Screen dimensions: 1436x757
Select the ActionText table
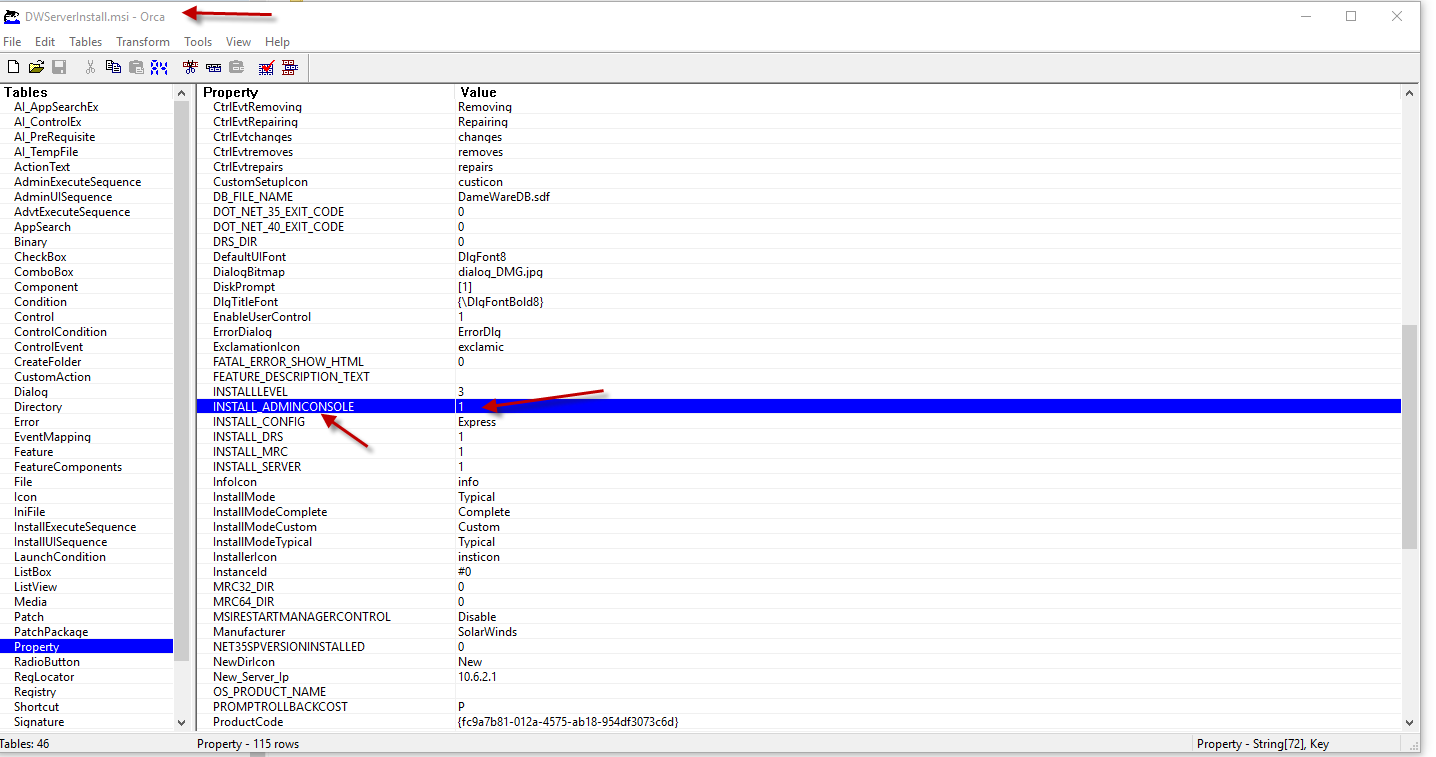pyautogui.click(x=42, y=167)
